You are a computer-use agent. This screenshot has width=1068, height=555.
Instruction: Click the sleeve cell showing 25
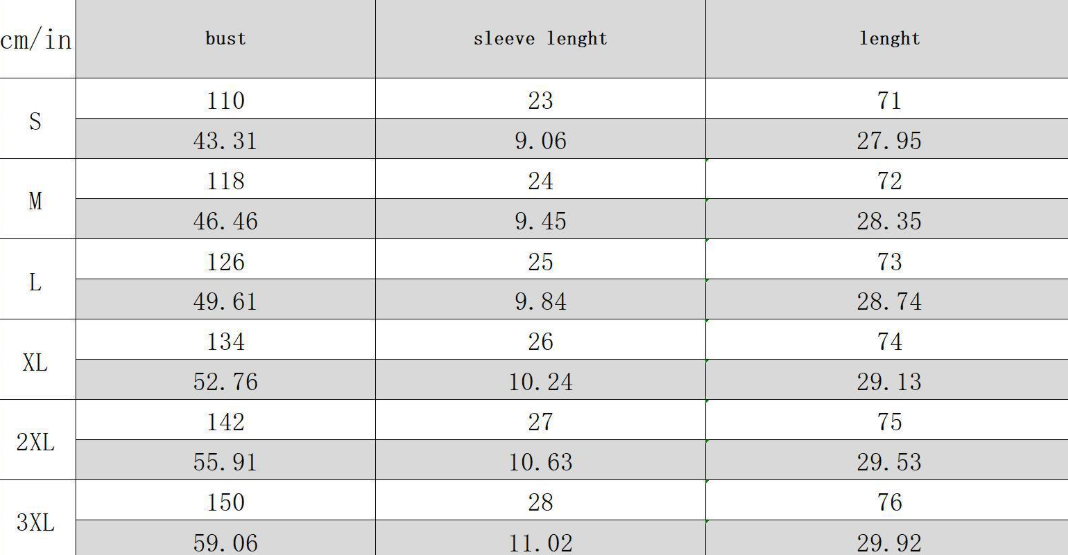coord(540,259)
